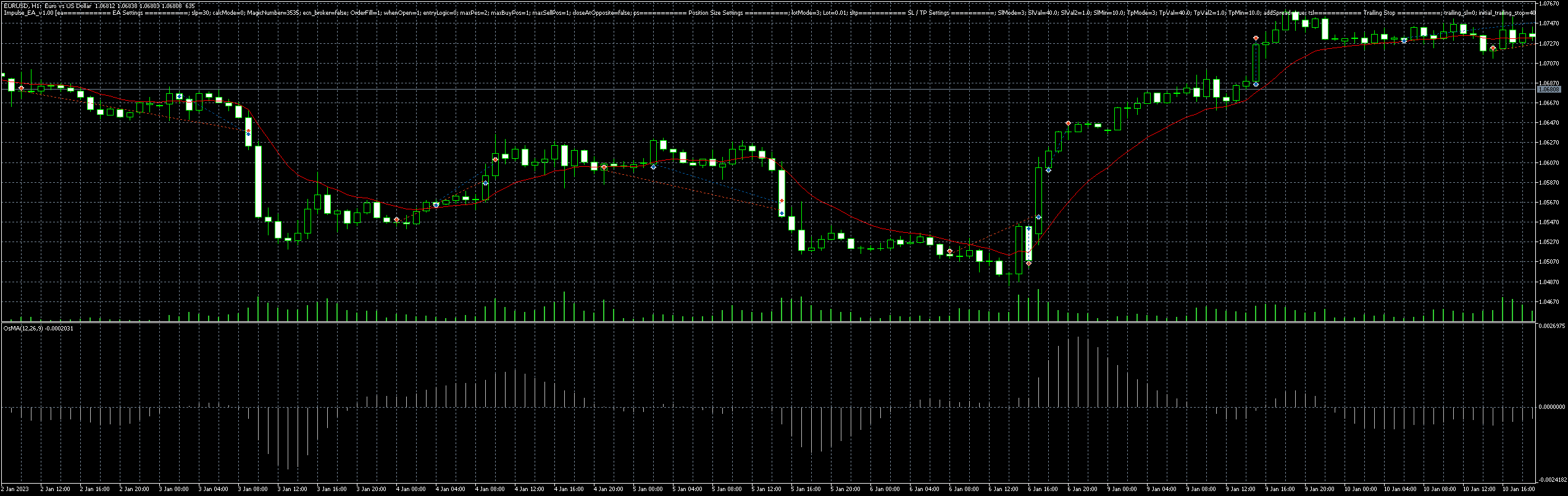Click the 6 Jan 08:00 time label
This screenshot has height=496, width=1568.
(964, 489)
